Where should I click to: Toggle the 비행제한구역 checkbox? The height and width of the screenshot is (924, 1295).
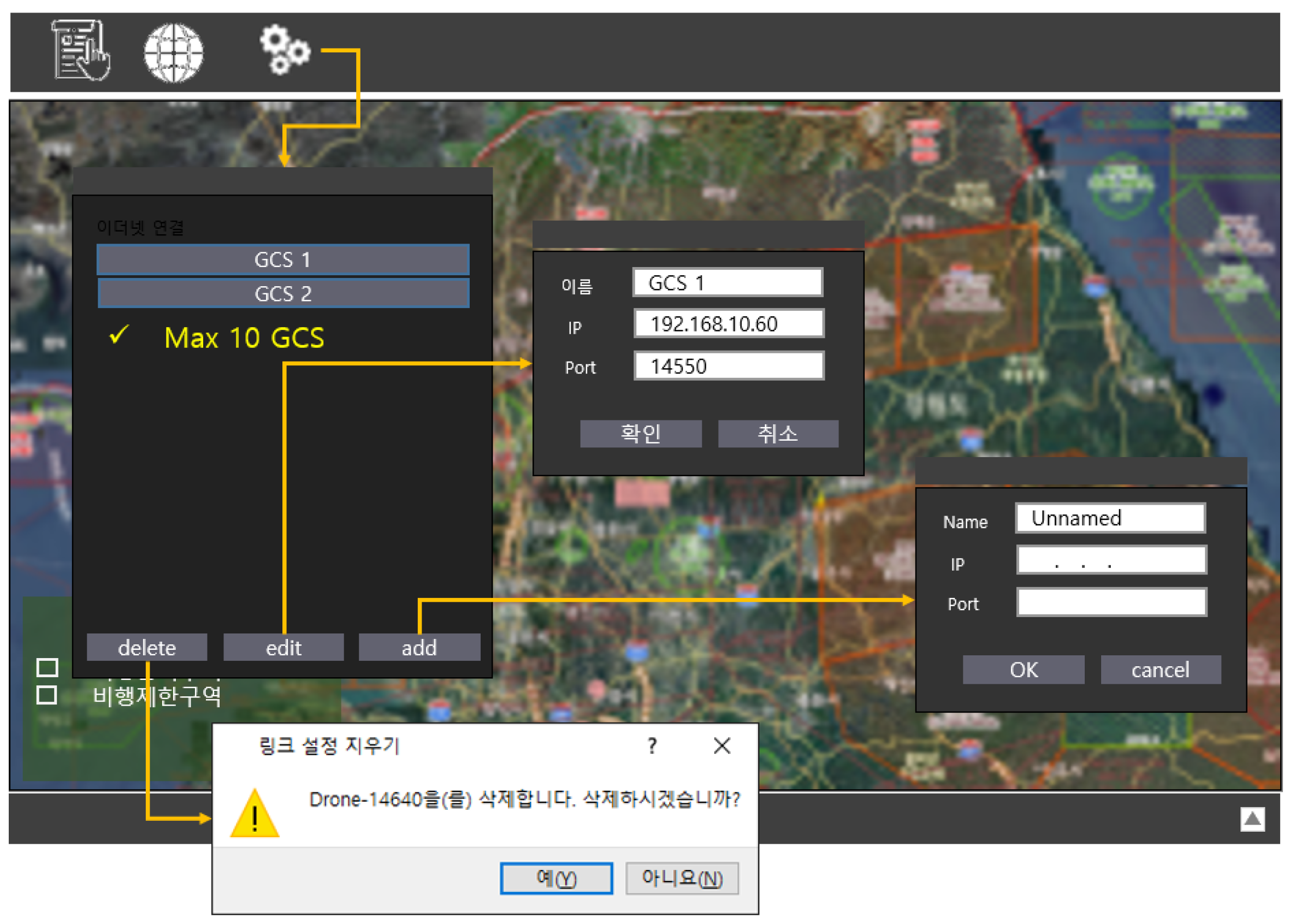(46, 695)
